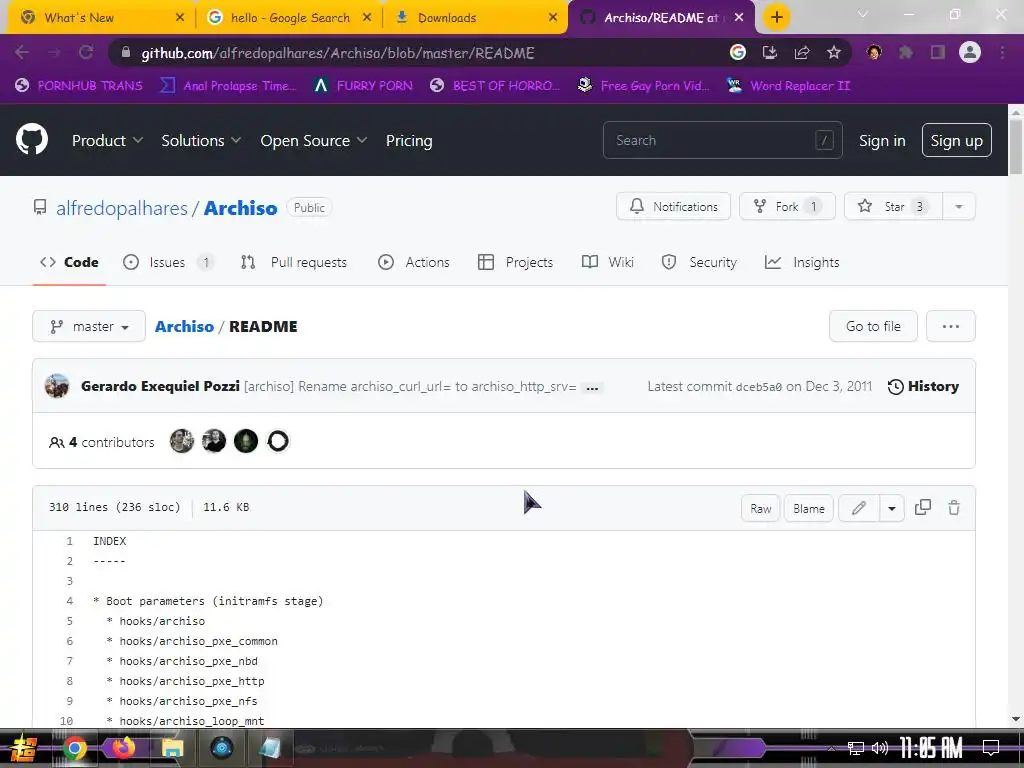Screen dimensions: 1024x768
Task: View the file with the Raw button
Action: pyautogui.click(x=760, y=508)
